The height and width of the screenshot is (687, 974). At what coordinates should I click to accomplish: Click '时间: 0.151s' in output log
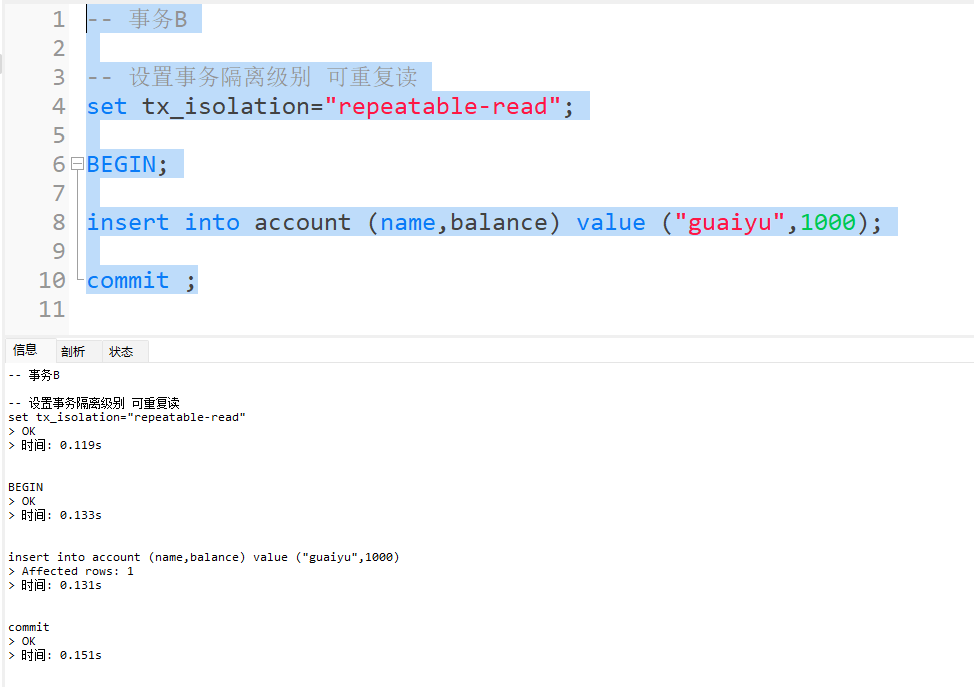[x=61, y=655]
